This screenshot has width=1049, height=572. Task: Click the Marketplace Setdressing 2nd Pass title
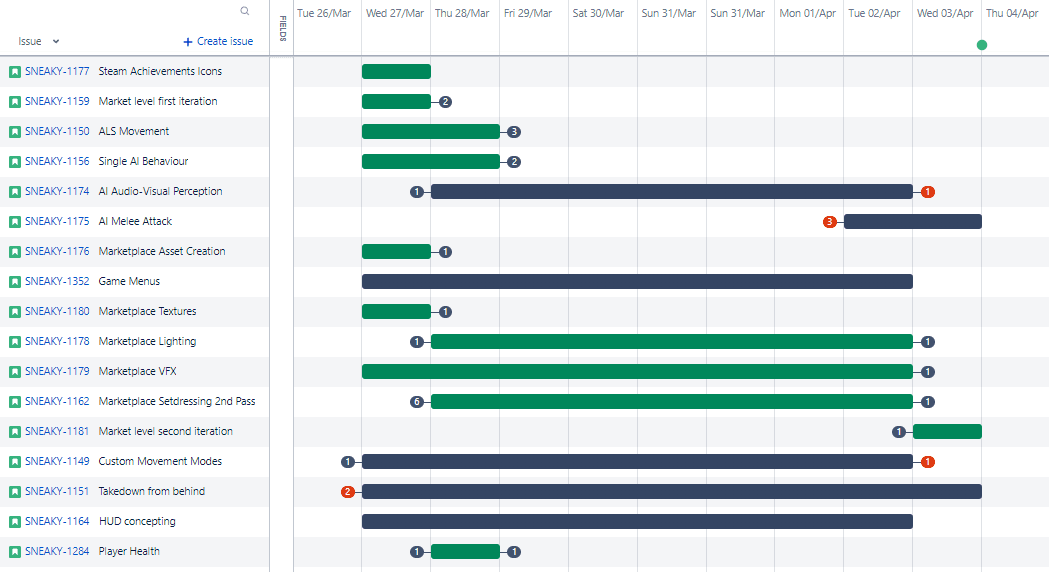[177, 401]
